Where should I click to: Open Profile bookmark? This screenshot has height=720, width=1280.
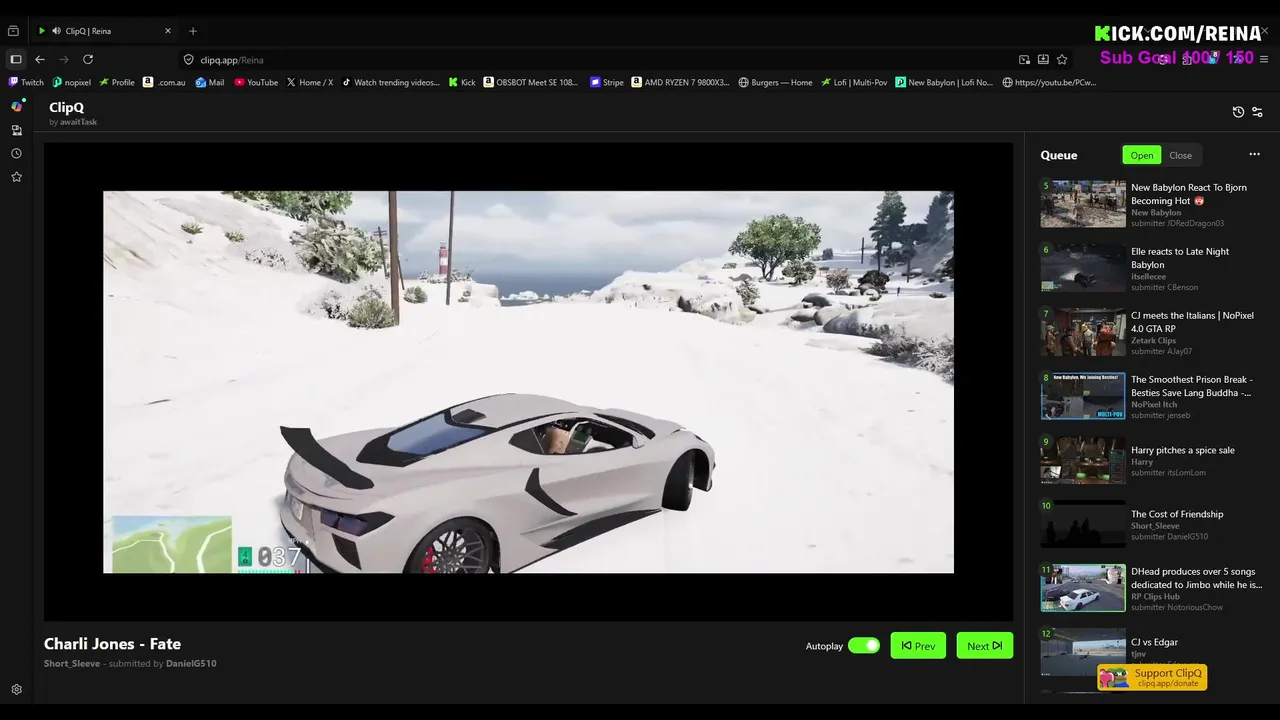tap(117, 82)
